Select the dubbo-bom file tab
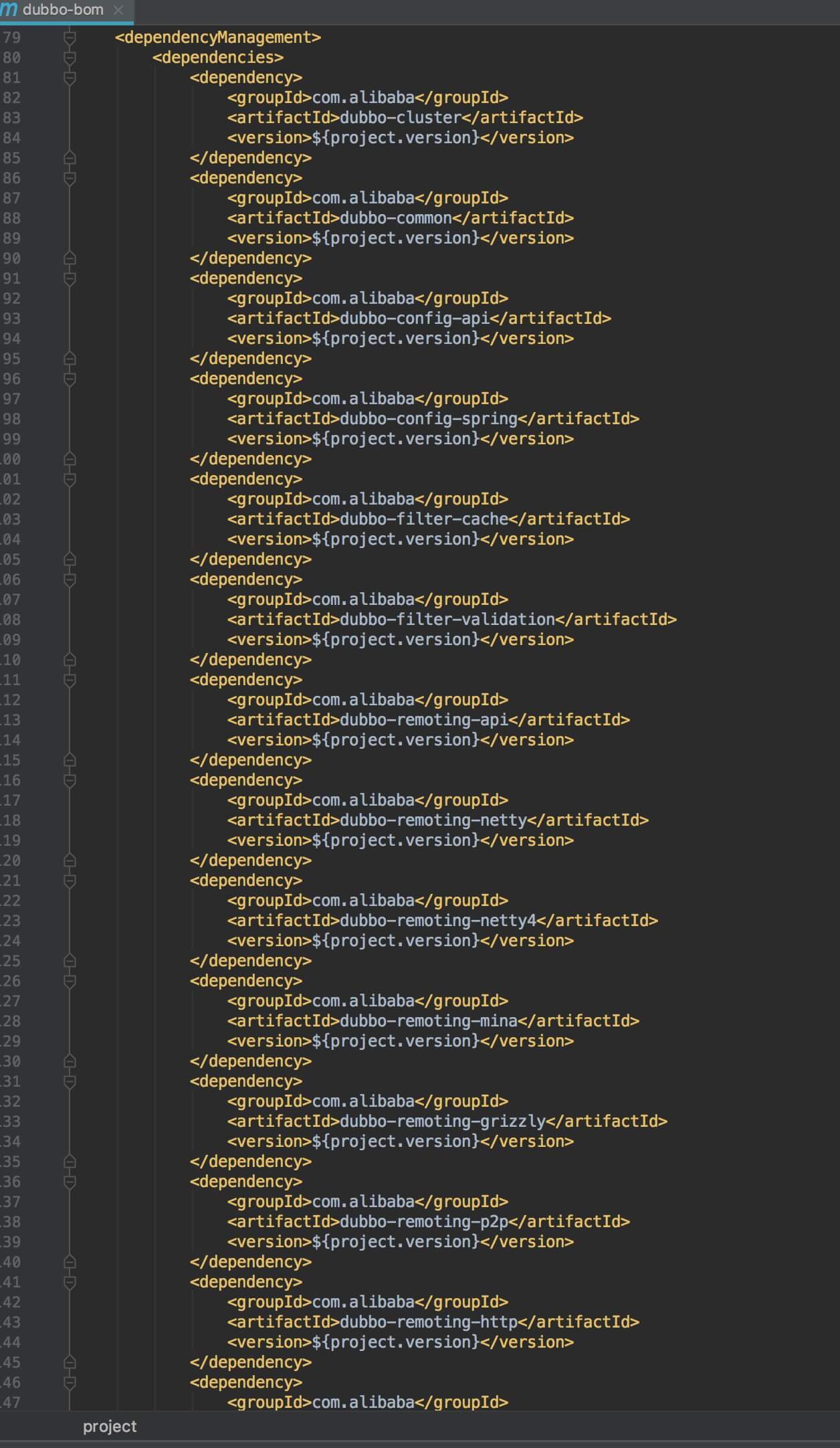Viewport: 840px width, 1448px height. pyautogui.click(x=63, y=10)
